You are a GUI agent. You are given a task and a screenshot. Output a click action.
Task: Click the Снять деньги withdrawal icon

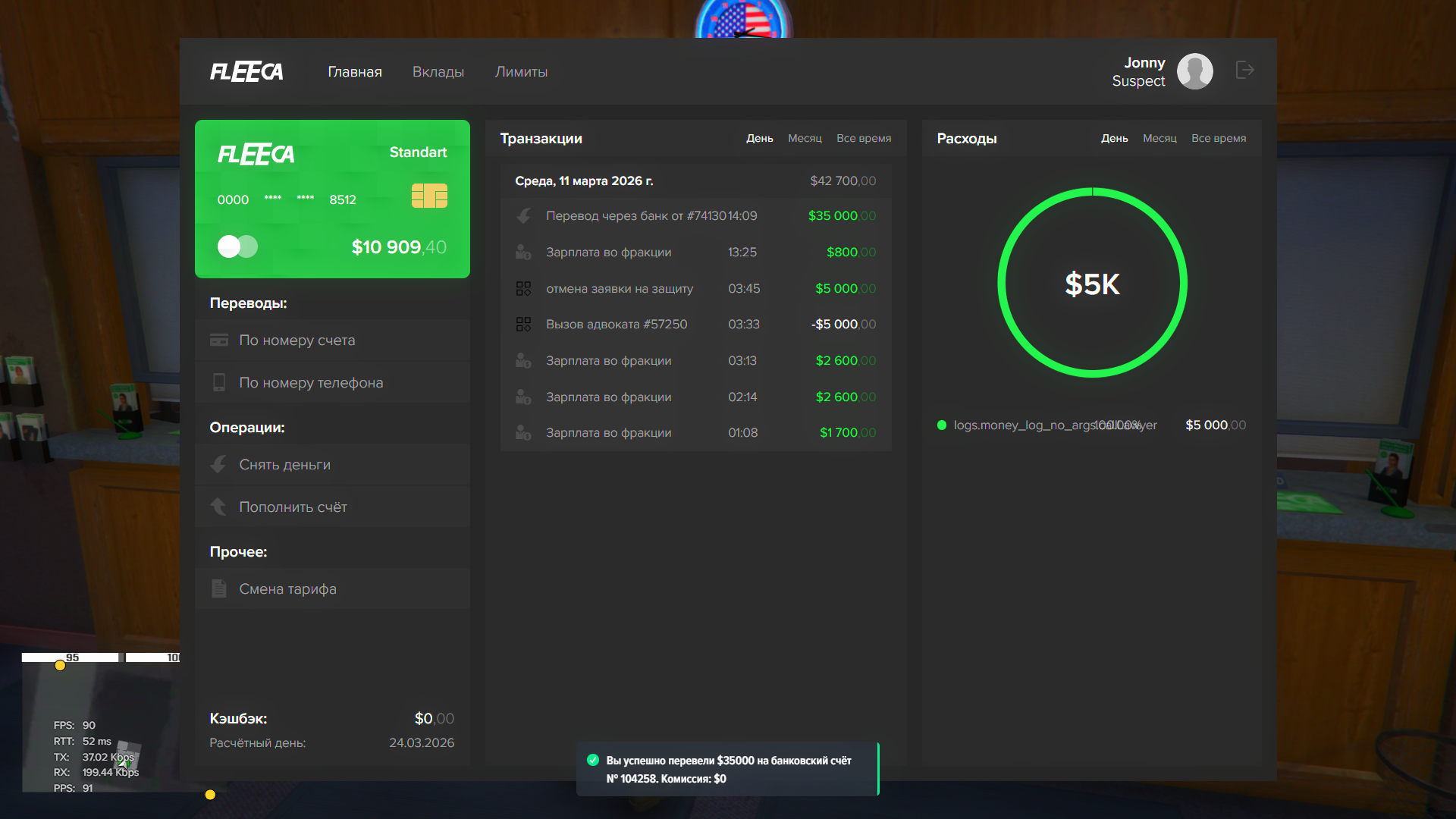(219, 465)
